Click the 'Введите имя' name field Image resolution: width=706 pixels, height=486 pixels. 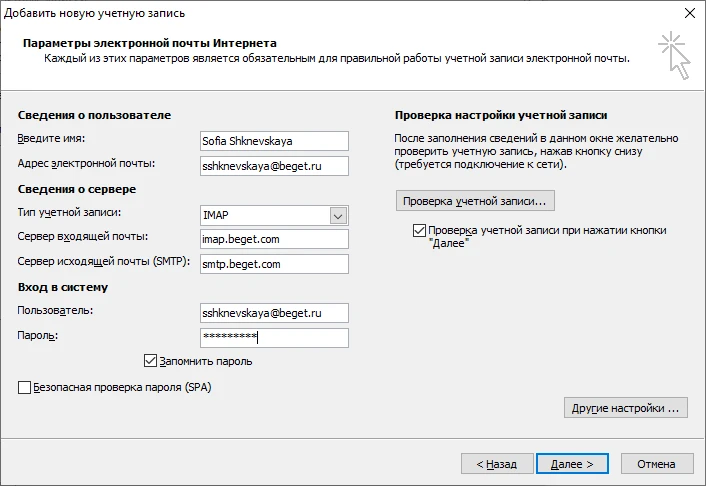pyautogui.click(x=273, y=141)
